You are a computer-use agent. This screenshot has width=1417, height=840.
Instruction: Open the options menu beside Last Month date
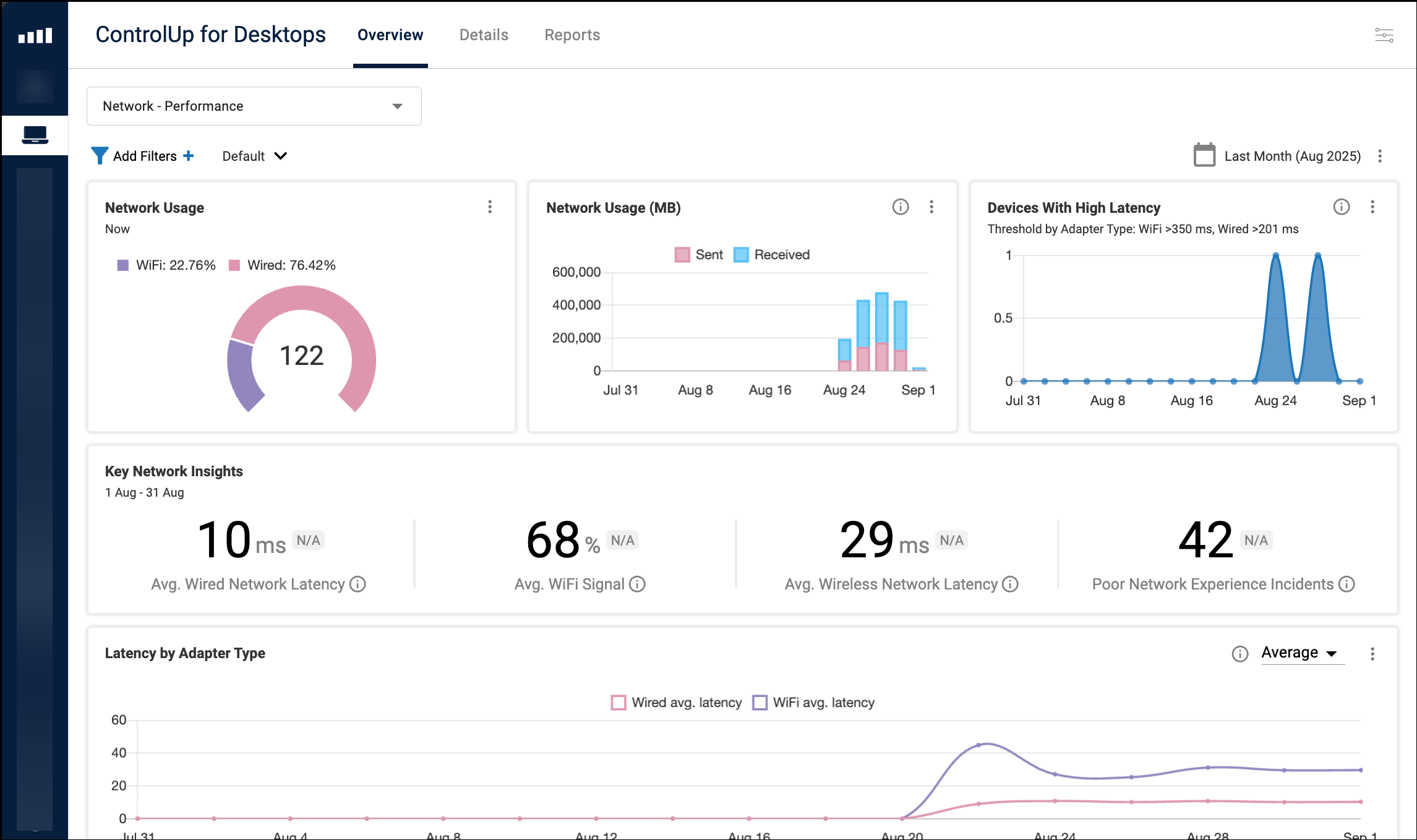[1380, 156]
